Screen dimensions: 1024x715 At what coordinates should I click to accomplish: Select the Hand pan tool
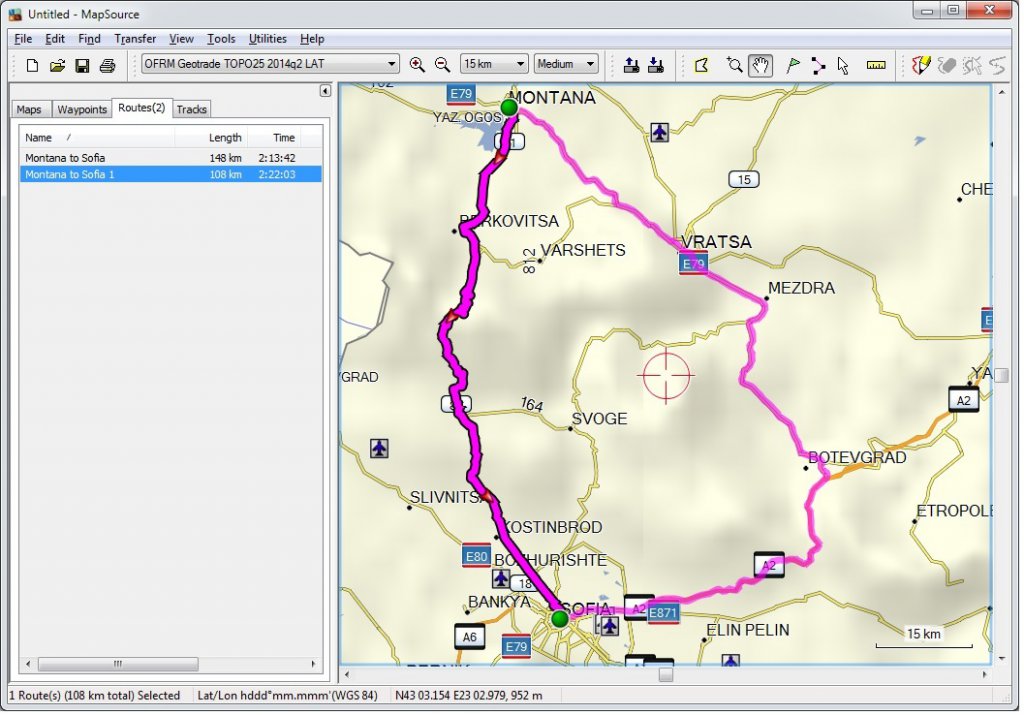761,65
